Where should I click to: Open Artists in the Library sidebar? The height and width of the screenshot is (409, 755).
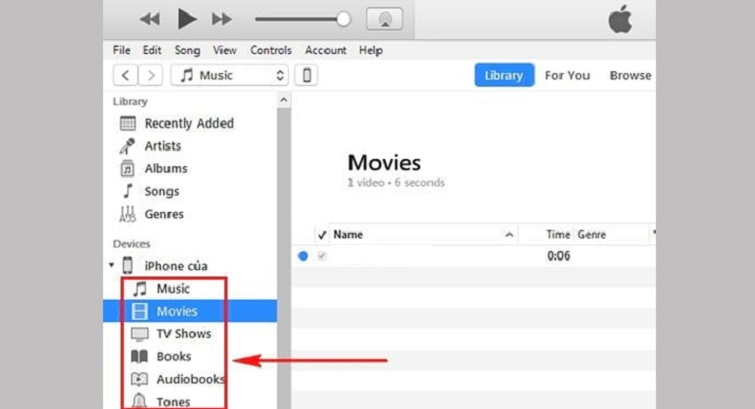pyautogui.click(x=162, y=146)
